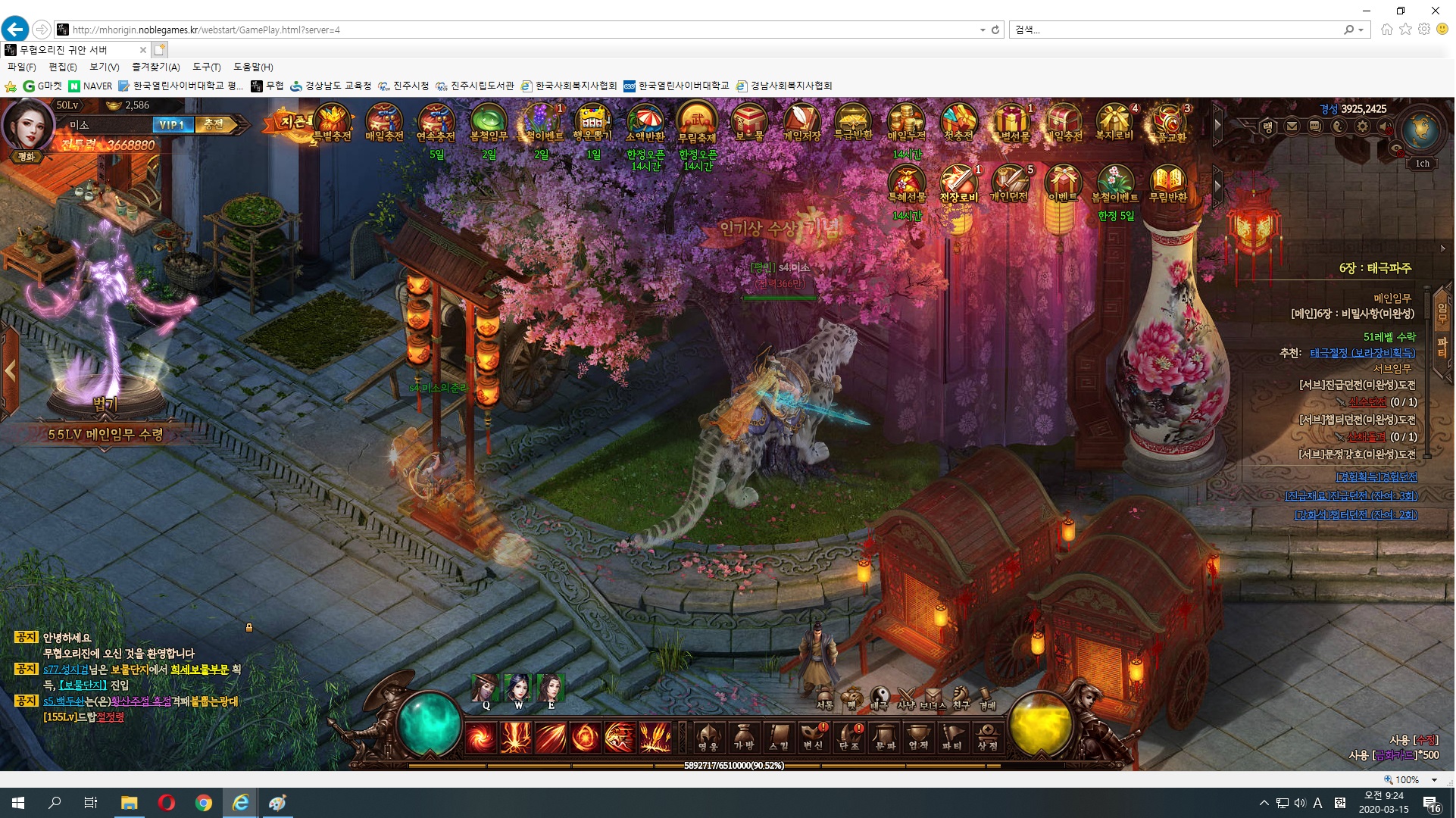Open the search provider dropdown arrow
Viewport: 1456px width, 818px height.
(x=1361, y=30)
